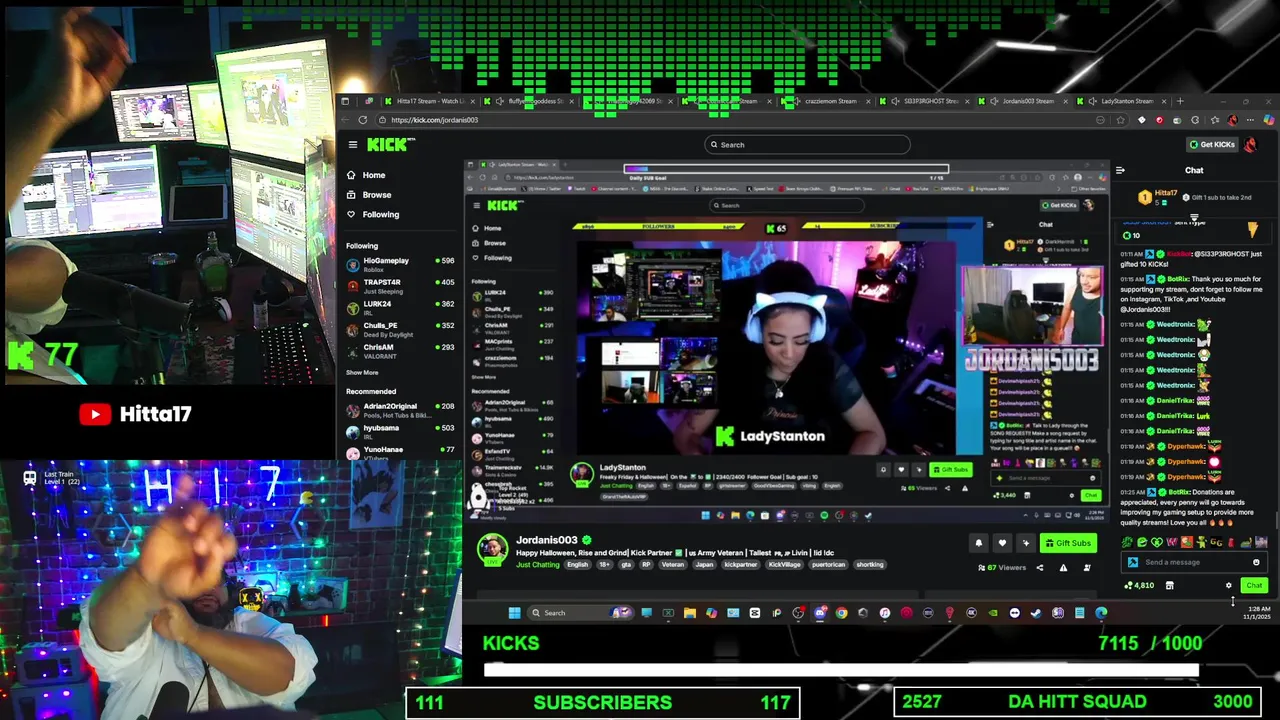Reload the page in the browser

tap(362, 120)
